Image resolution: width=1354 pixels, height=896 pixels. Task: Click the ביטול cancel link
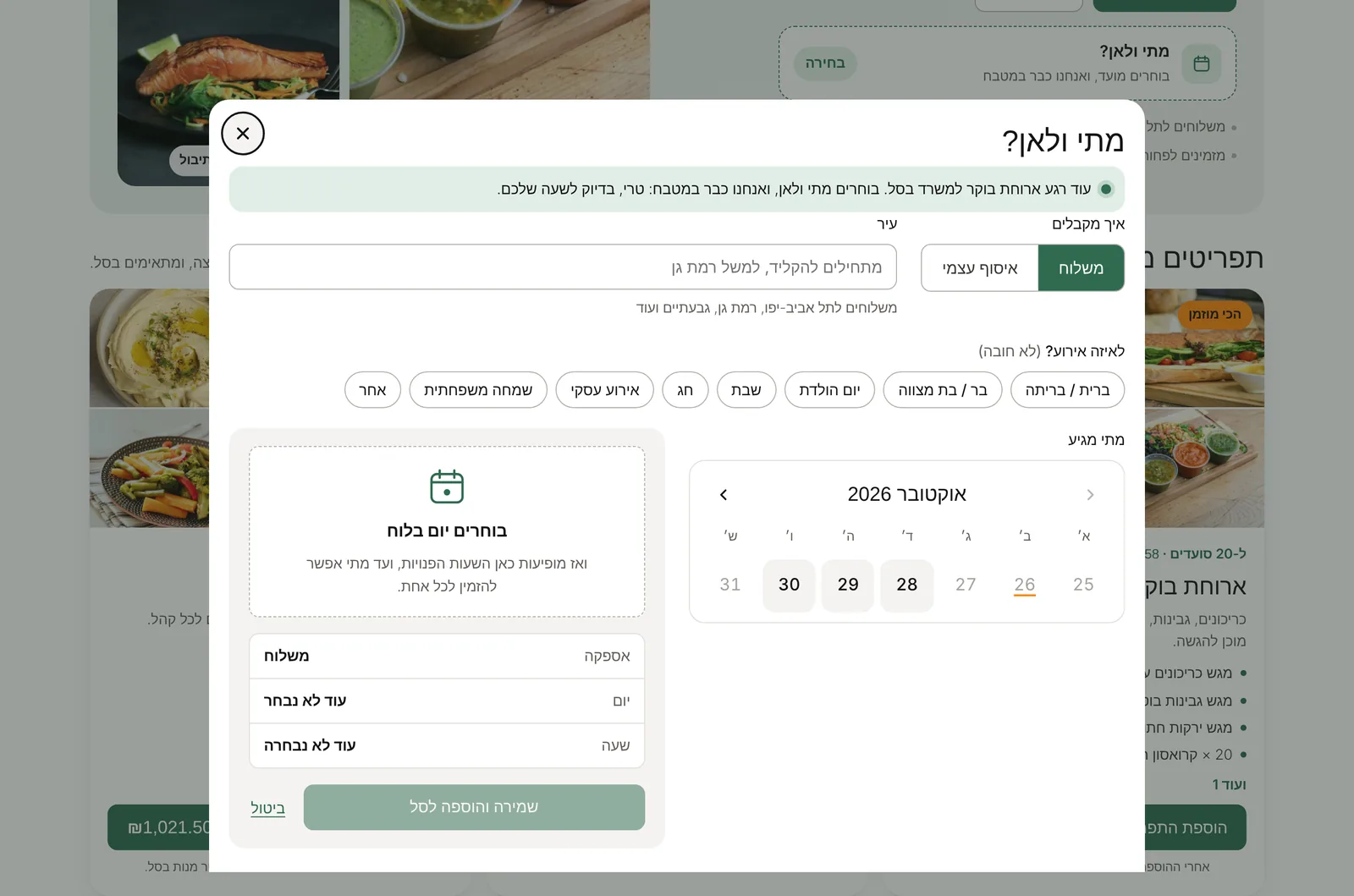click(267, 808)
